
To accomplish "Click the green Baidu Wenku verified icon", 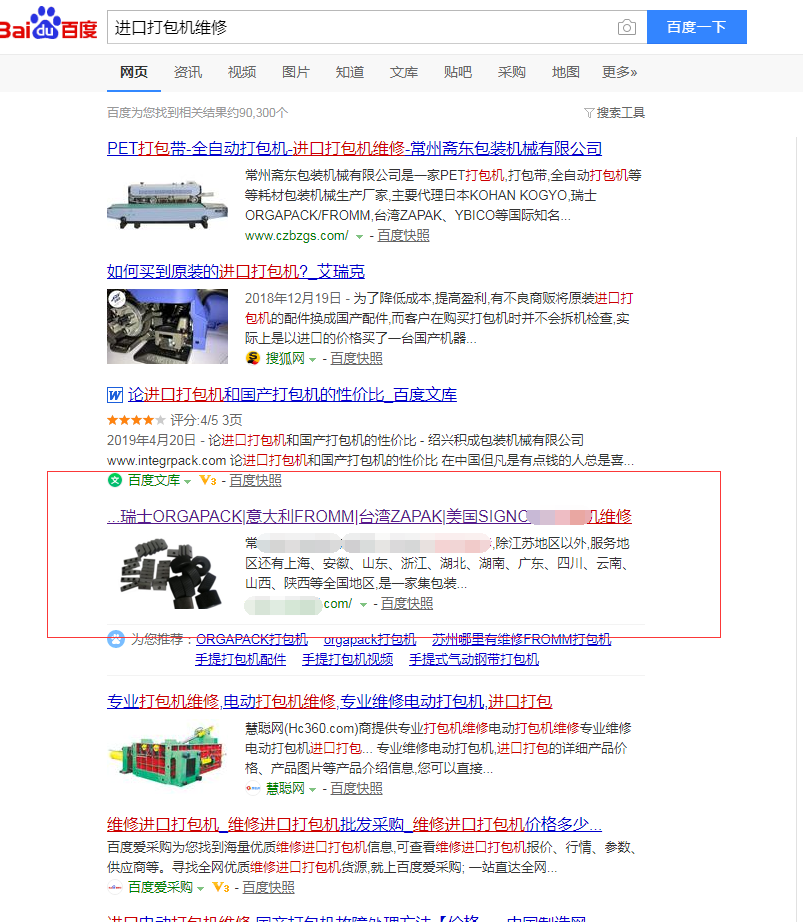I will [x=115, y=480].
